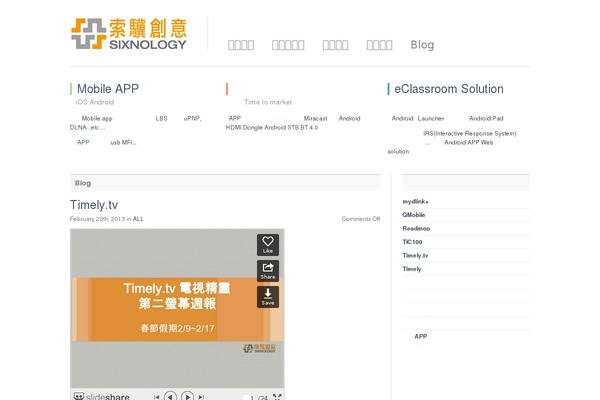Like the Timely.tv slideshow

coord(267,245)
